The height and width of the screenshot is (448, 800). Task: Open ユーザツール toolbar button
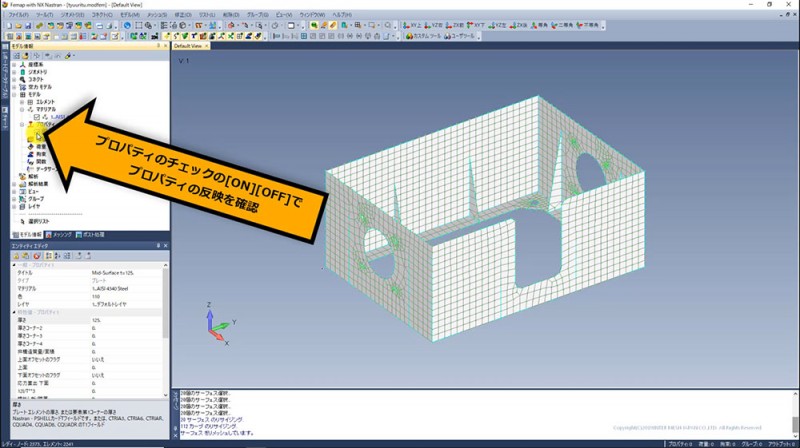(x=460, y=36)
